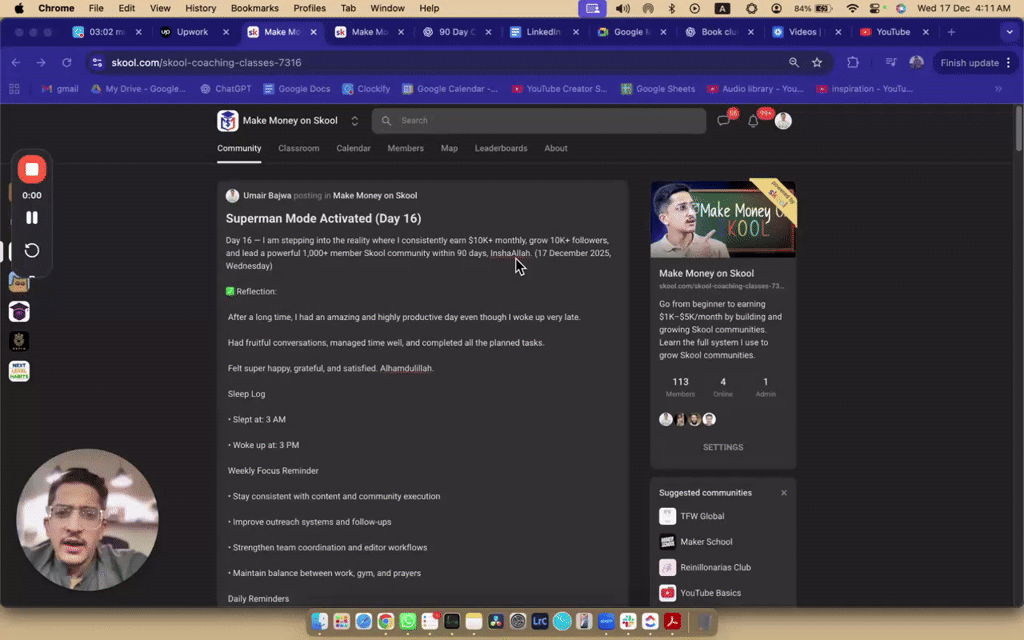The height and width of the screenshot is (640, 1024).
Task: Open the Clockify bookmark
Action: pos(366,89)
